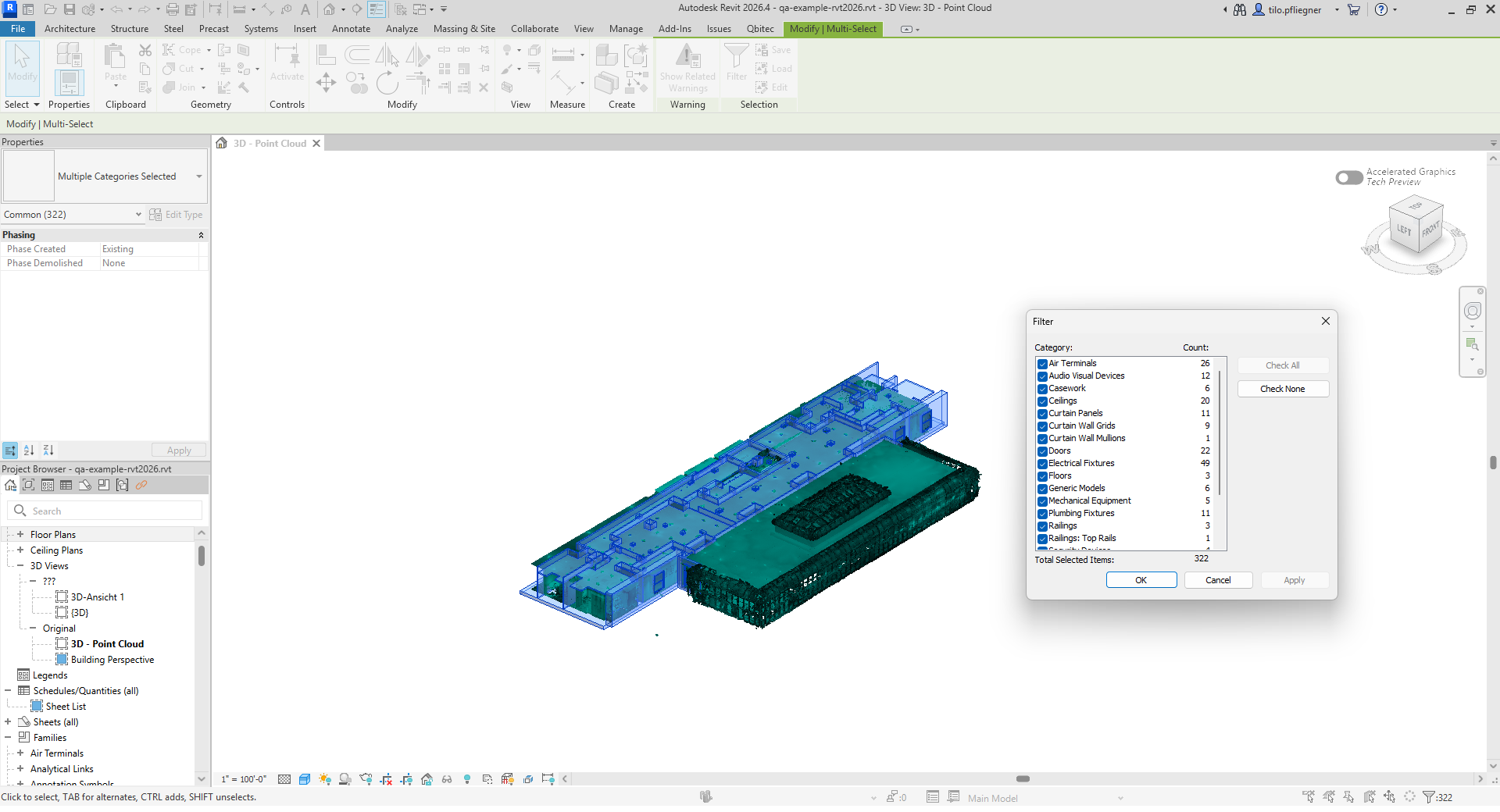Click Detail Level icon next to view scale

[x=284, y=779]
